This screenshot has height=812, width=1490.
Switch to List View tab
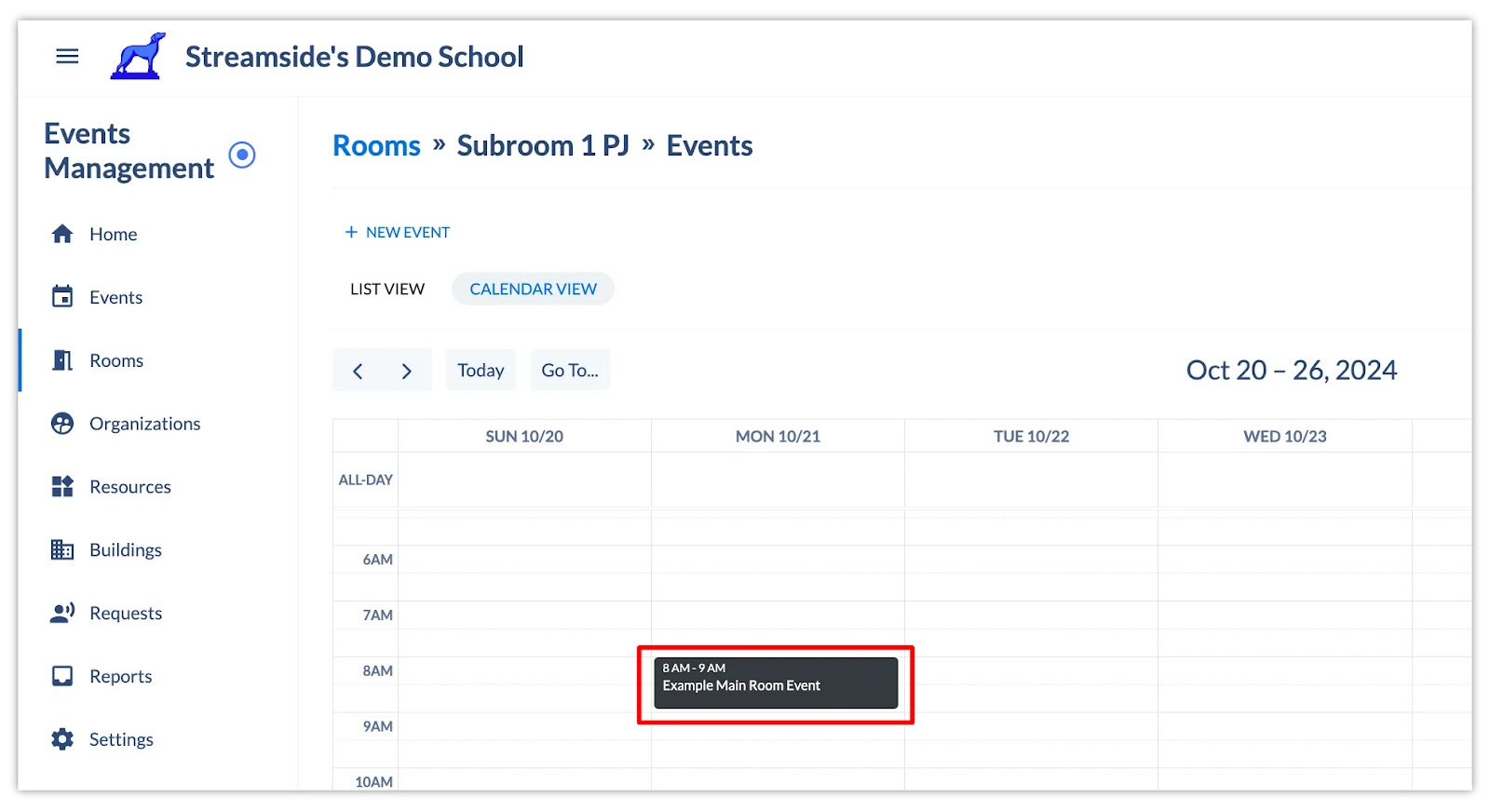click(x=387, y=290)
